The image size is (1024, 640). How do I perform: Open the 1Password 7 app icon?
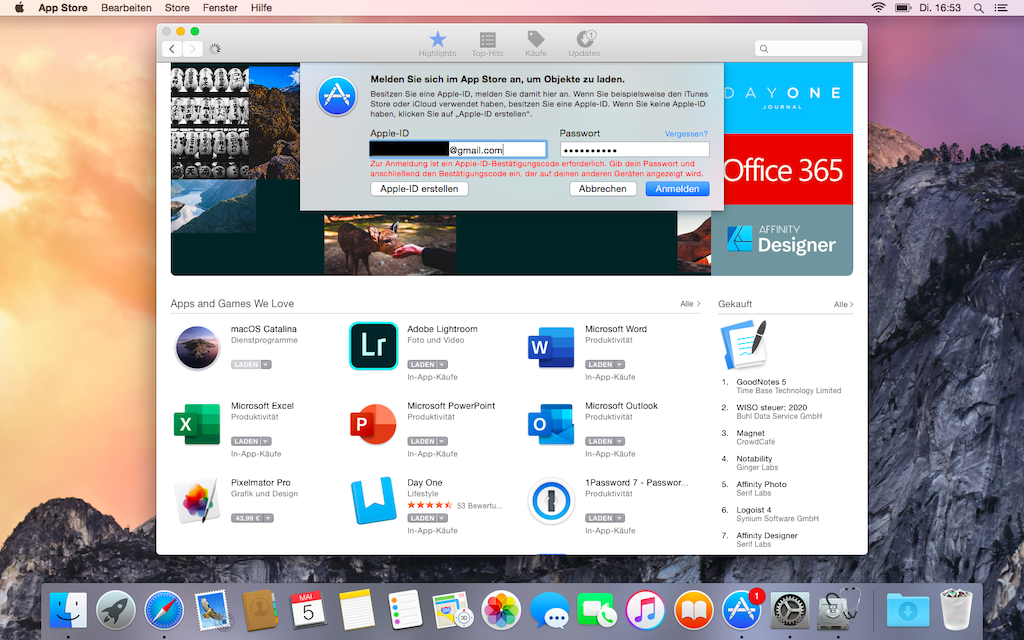(x=551, y=501)
